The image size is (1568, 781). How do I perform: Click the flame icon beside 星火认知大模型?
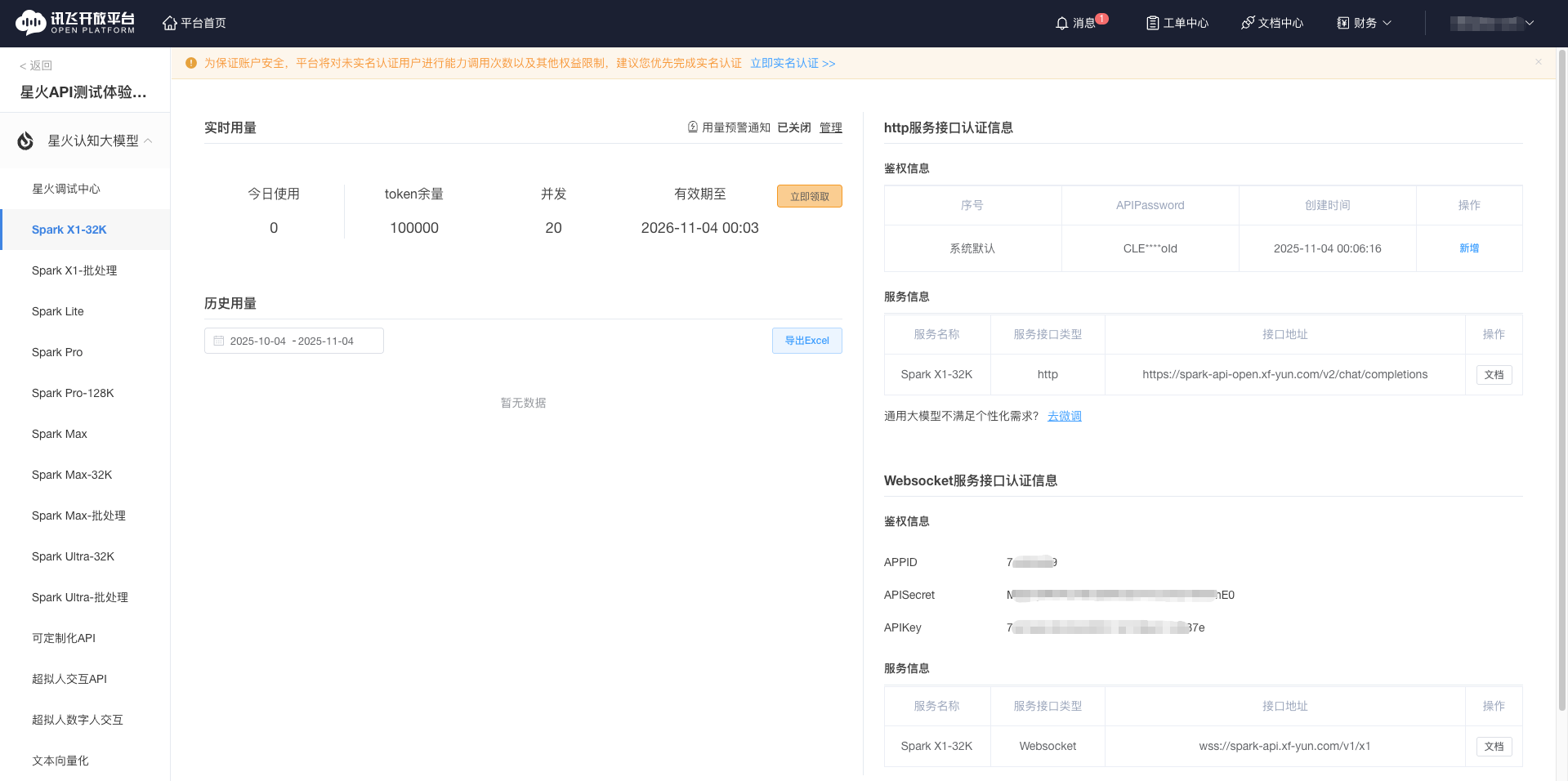(x=25, y=140)
